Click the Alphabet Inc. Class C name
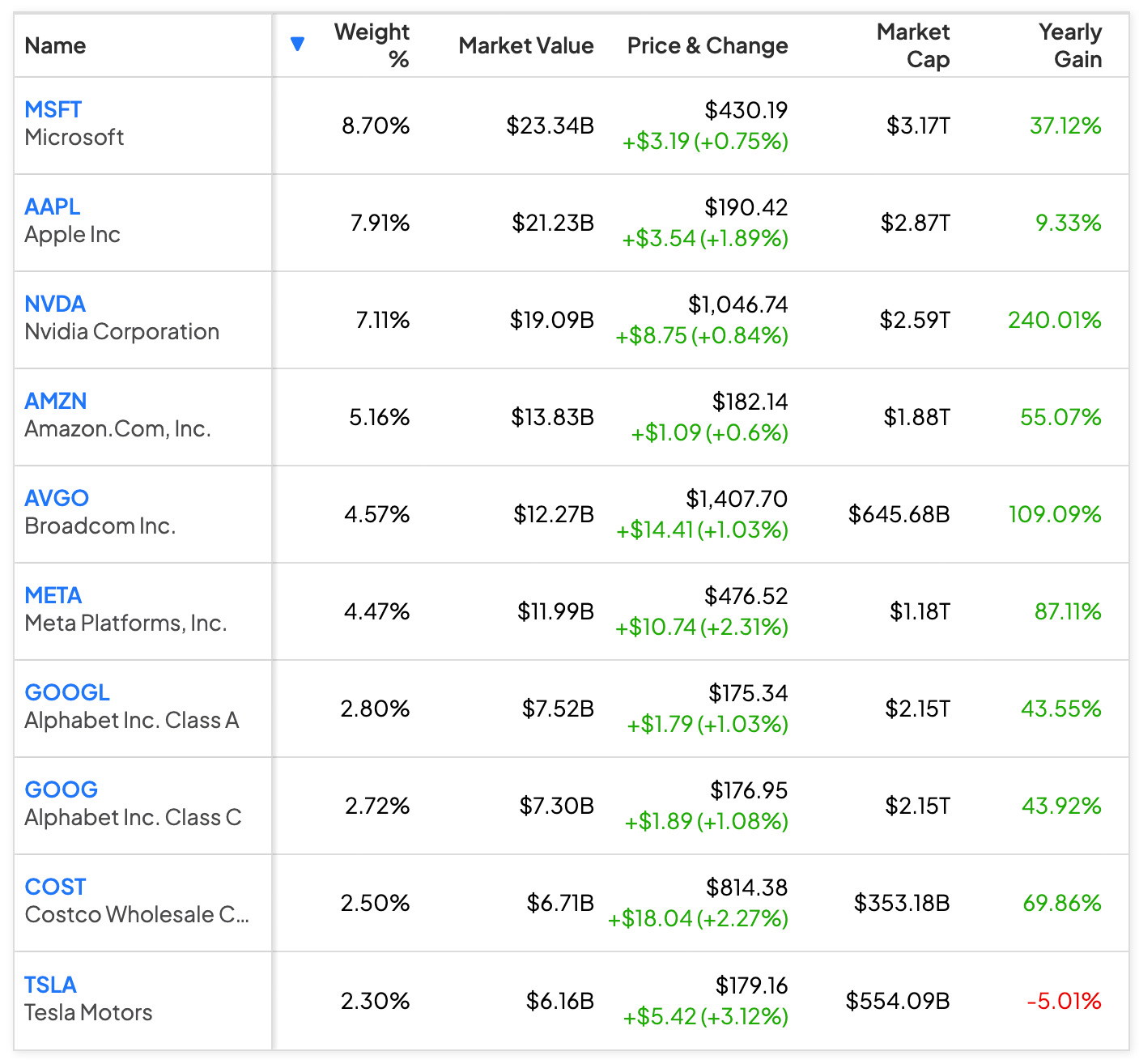1139x1064 pixels. (134, 817)
